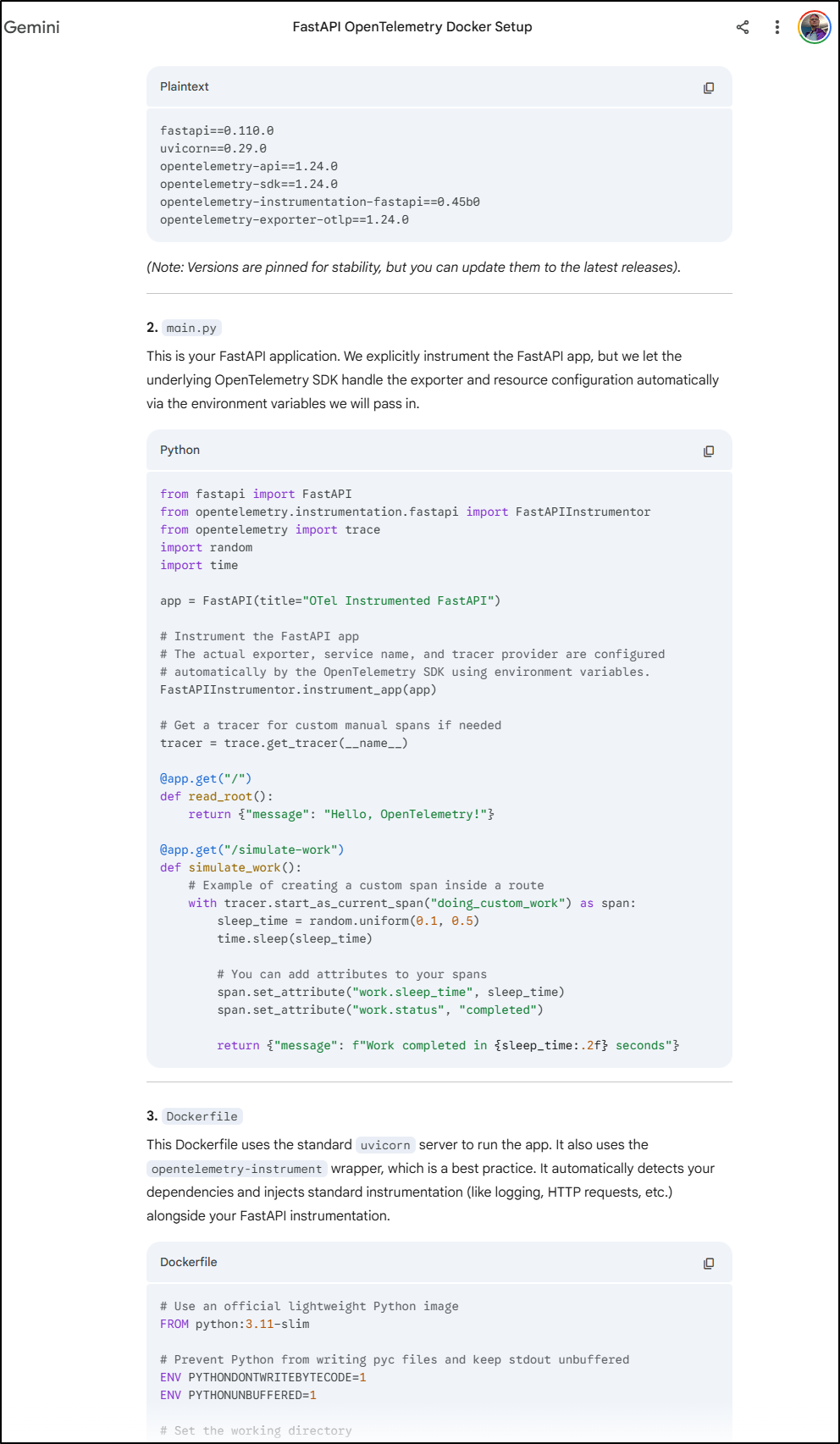The image size is (840, 1444).
Task: Click the Python code block label
Action: tap(180, 450)
